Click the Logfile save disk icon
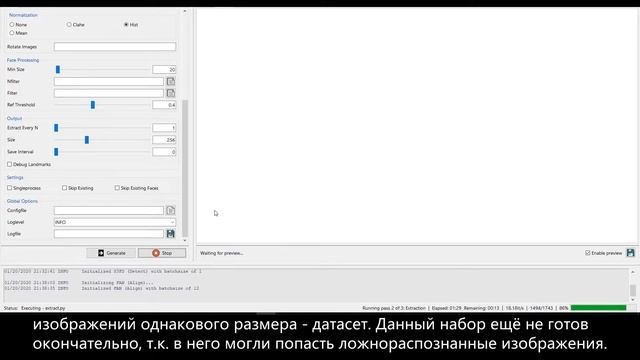This screenshot has width=640, height=360. coord(171,233)
